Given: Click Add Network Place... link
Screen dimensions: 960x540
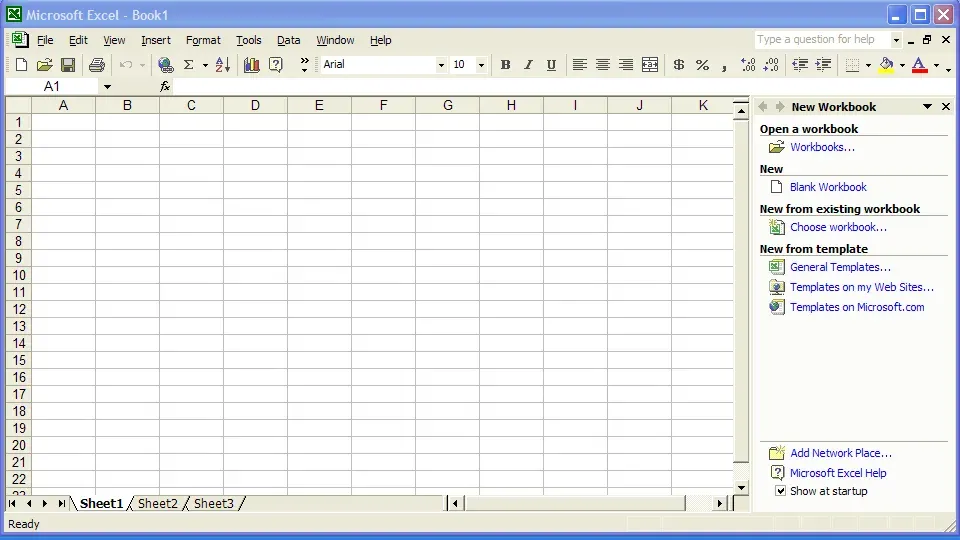Looking at the screenshot, I should point(841,453).
